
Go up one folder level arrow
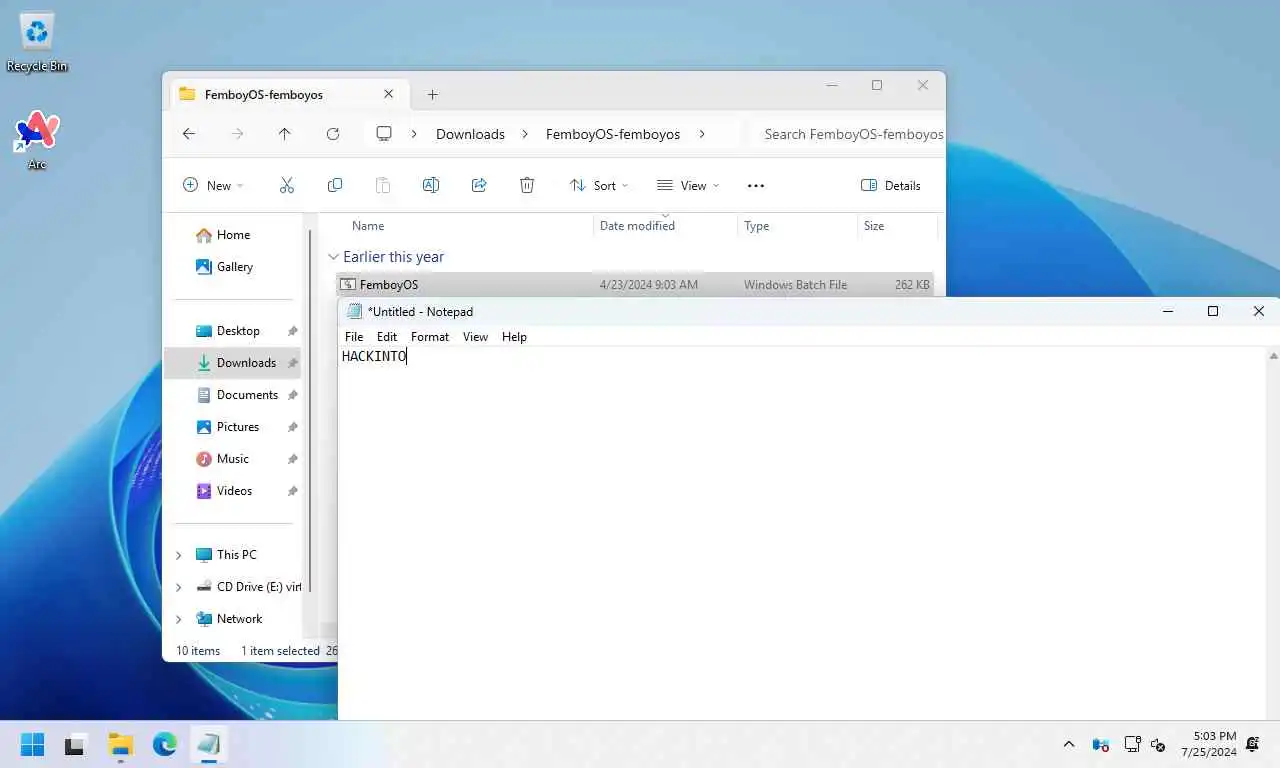click(285, 133)
